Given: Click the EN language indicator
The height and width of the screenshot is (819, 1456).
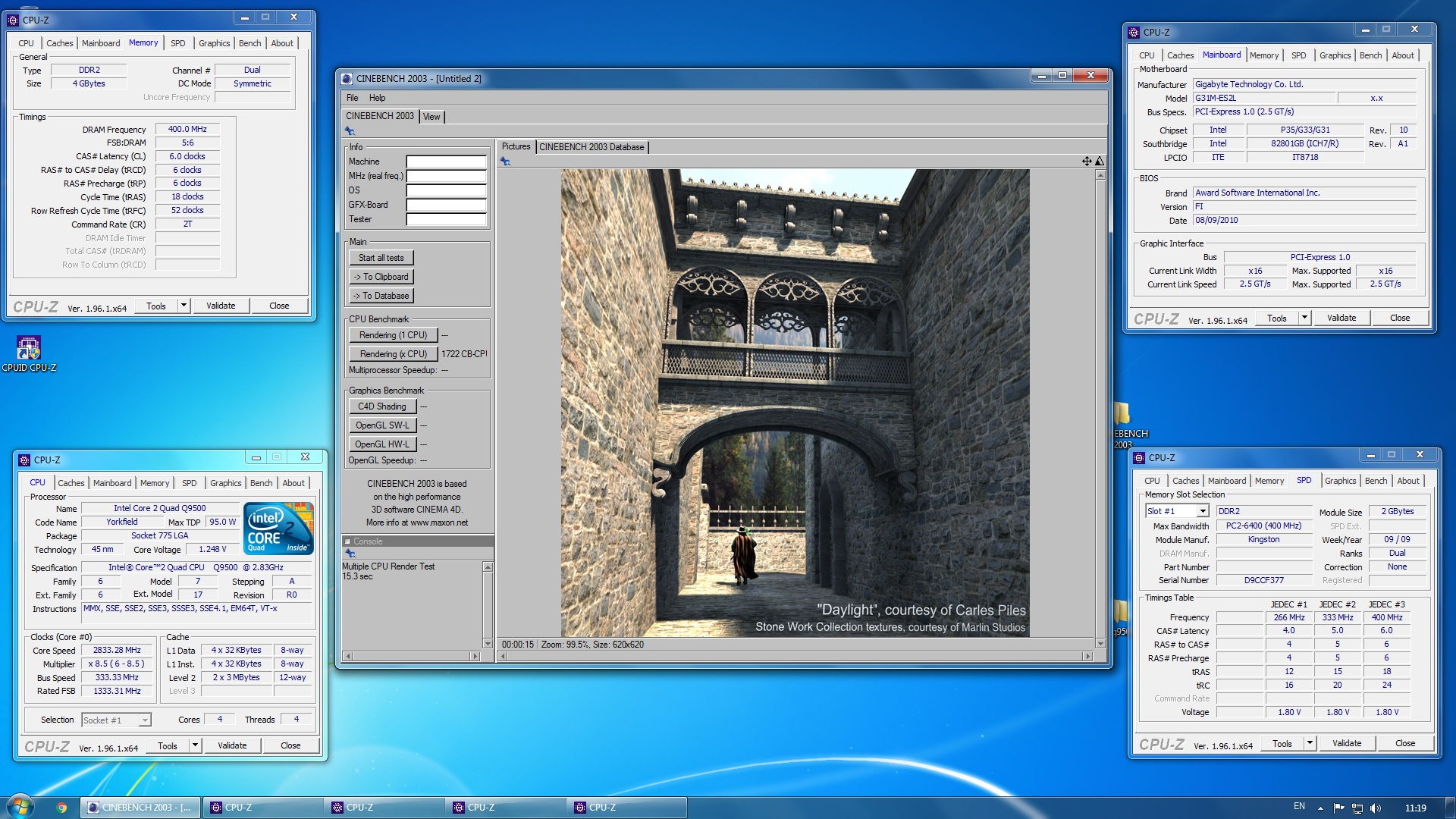Looking at the screenshot, I should (x=1299, y=807).
